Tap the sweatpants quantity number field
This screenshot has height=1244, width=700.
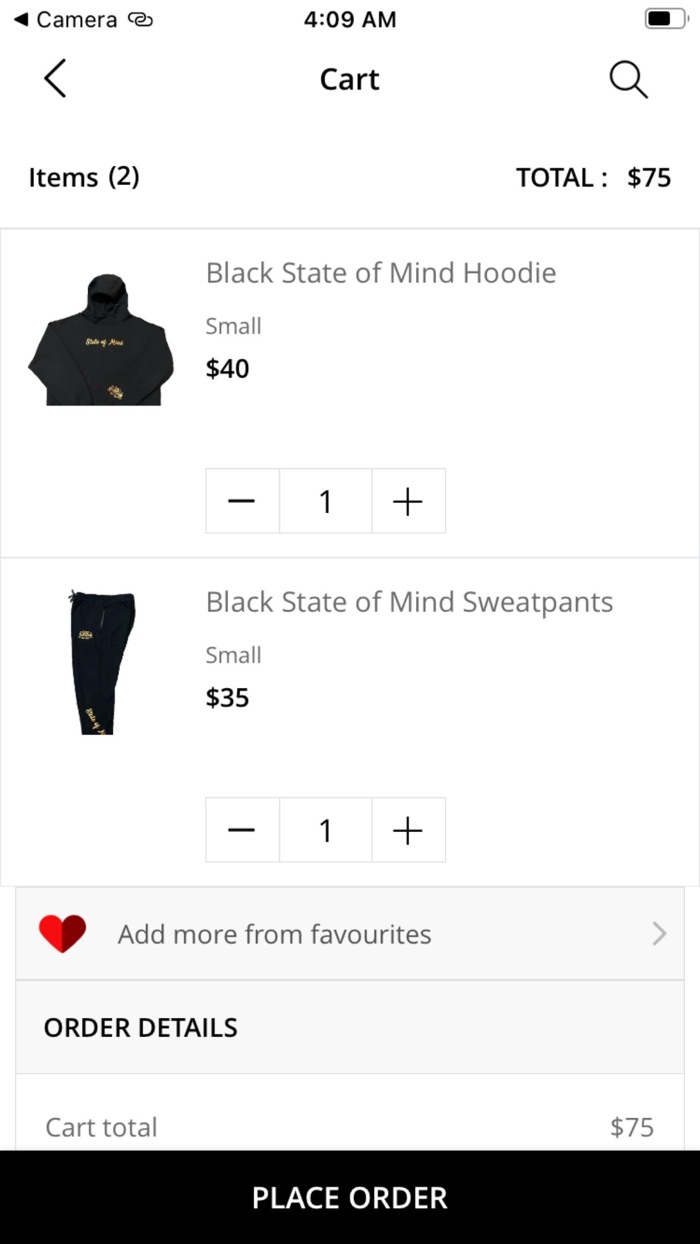[325, 830]
